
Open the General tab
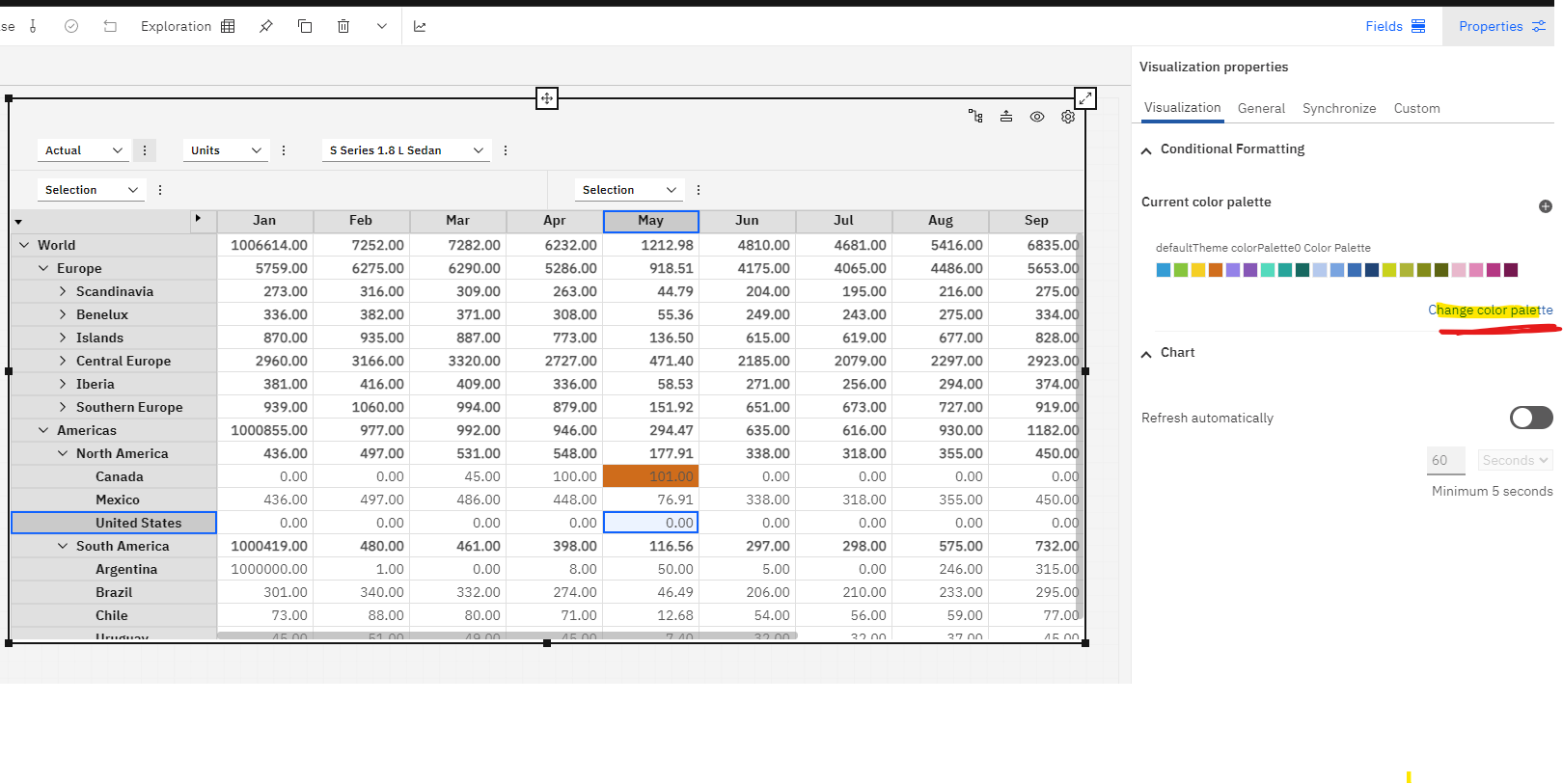point(1261,108)
